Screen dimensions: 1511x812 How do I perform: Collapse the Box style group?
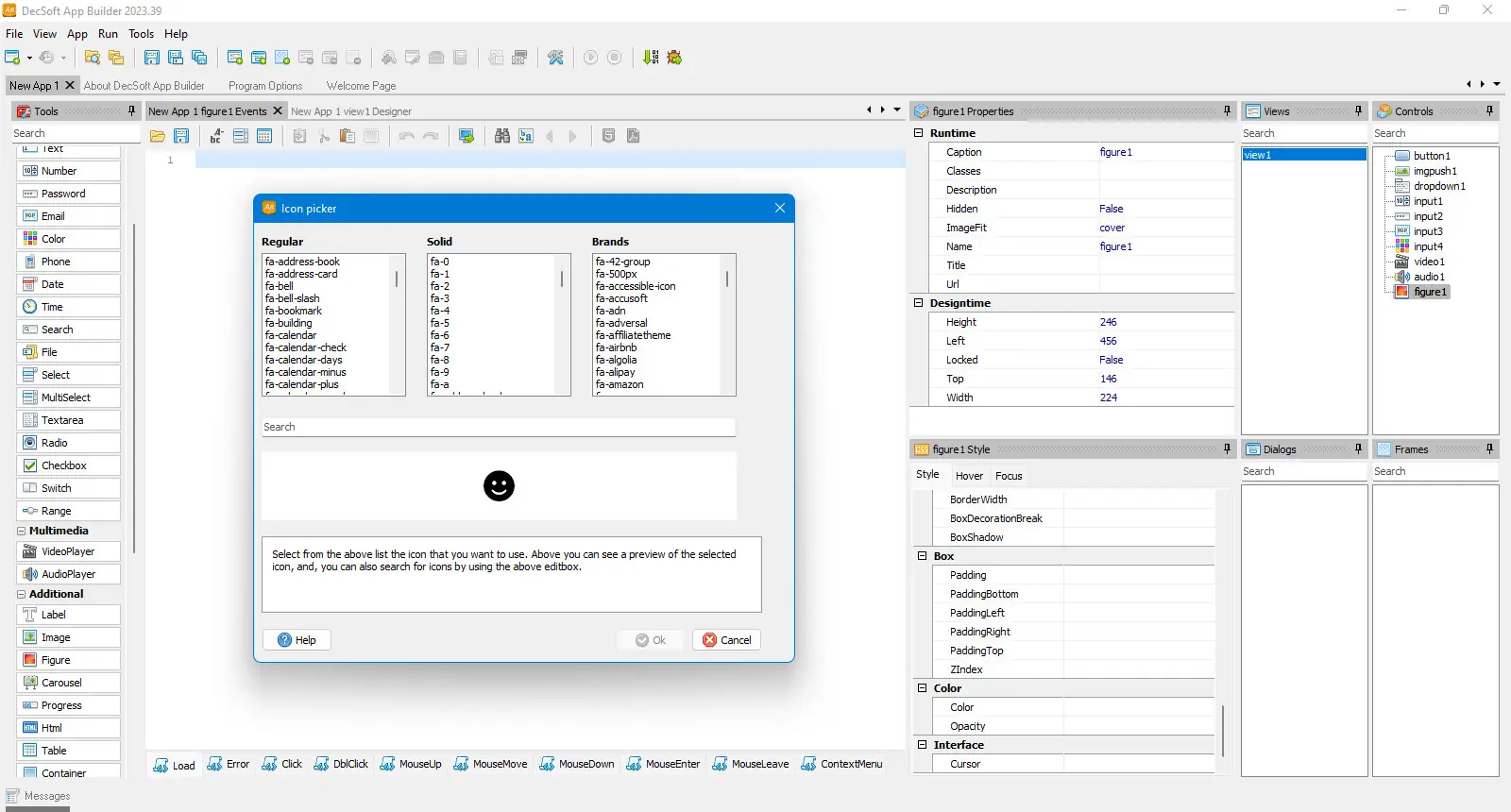922,556
